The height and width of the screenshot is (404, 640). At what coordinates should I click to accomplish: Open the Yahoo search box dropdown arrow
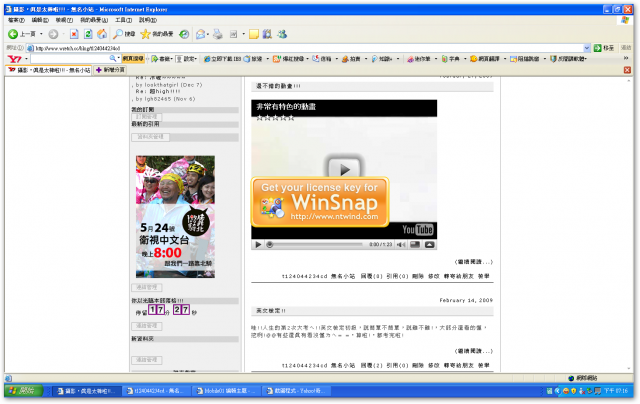[118, 59]
